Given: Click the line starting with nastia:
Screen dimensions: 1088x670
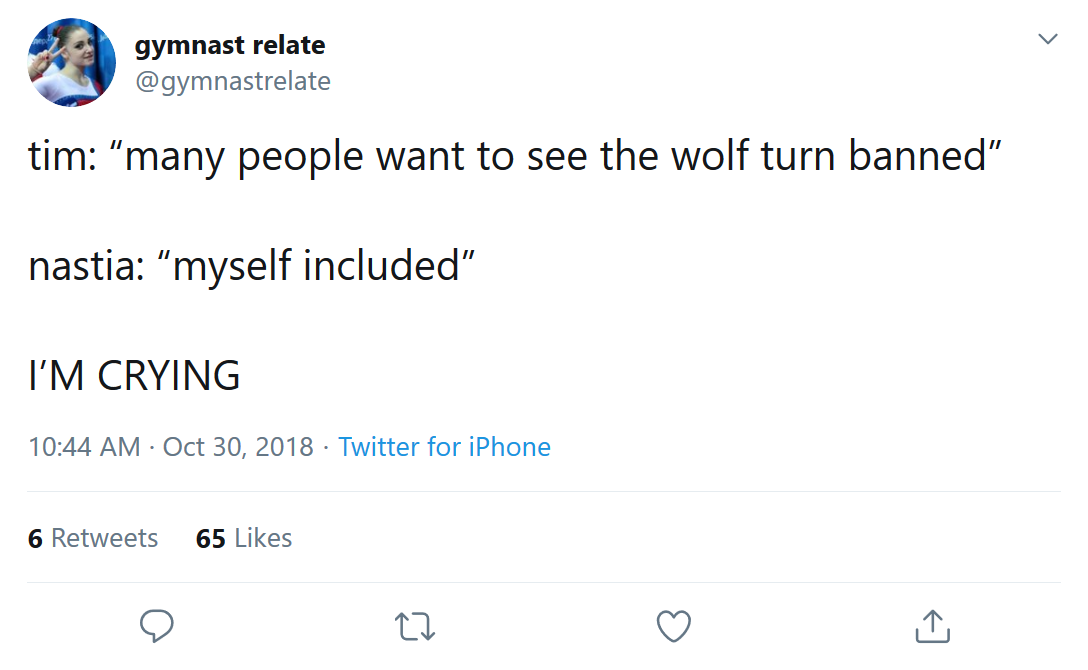Looking at the screenshot, I should click(x=252, y=267).
